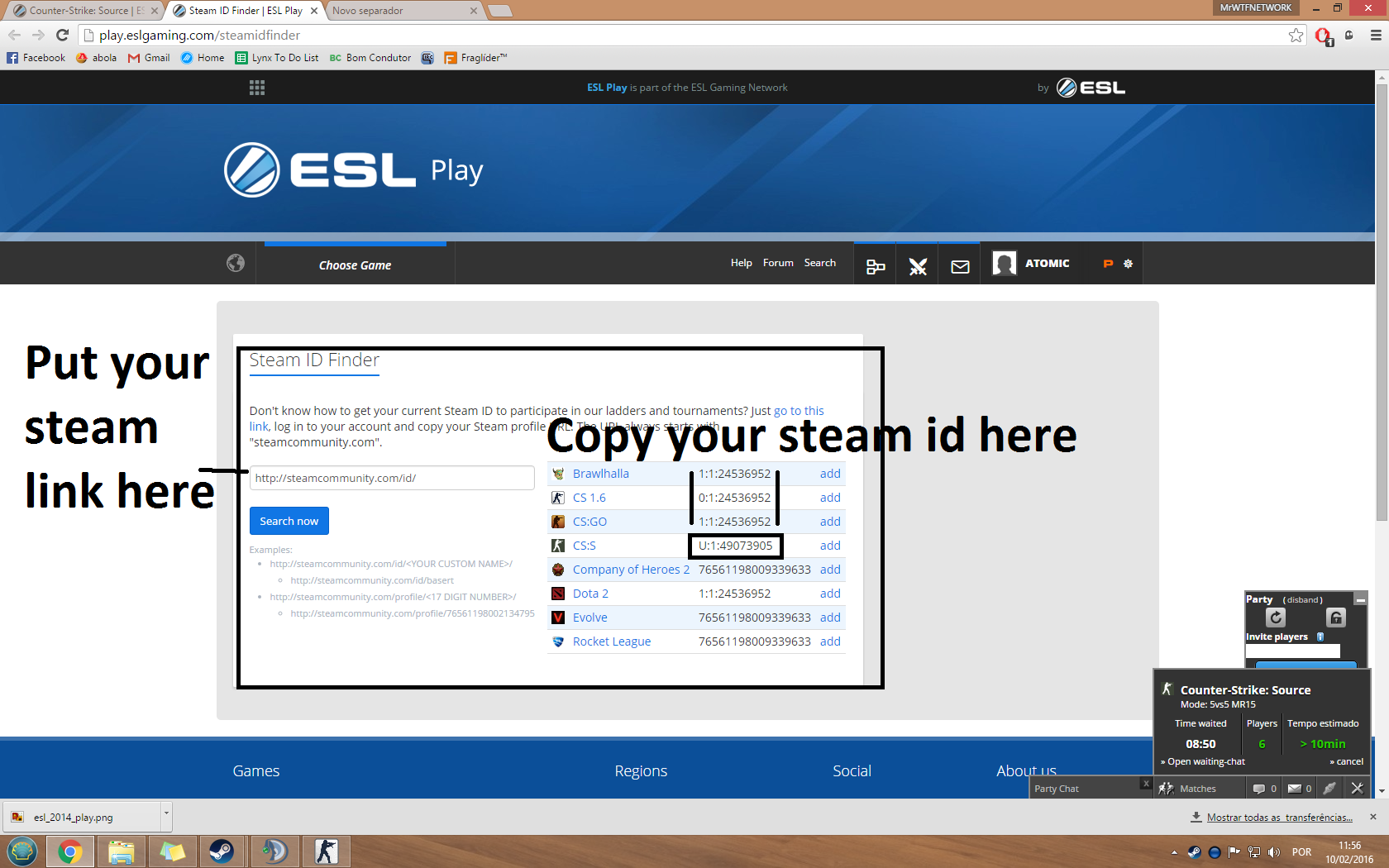
Task: Click the refresh party button
Action: (x=1276, y=618)
